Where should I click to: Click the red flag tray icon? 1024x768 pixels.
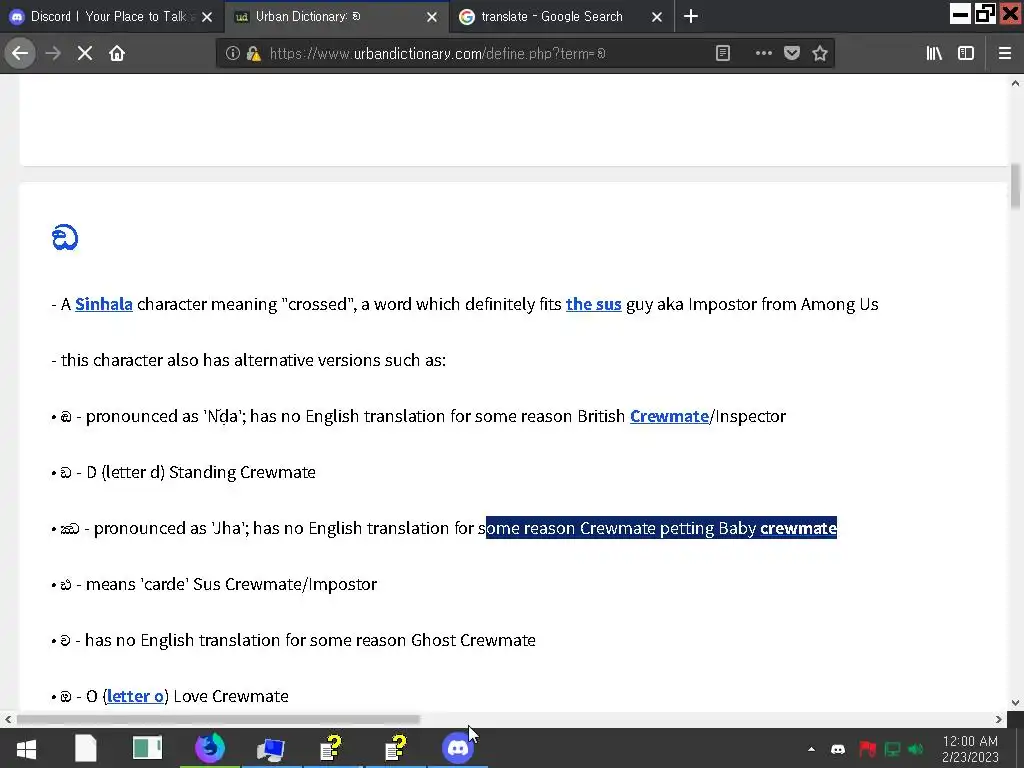(867, 749)
